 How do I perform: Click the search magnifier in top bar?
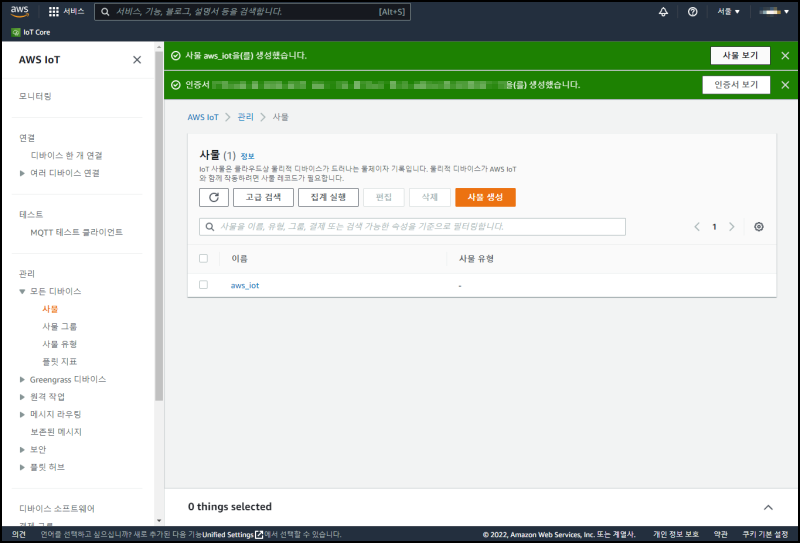(x=105, y=12)
